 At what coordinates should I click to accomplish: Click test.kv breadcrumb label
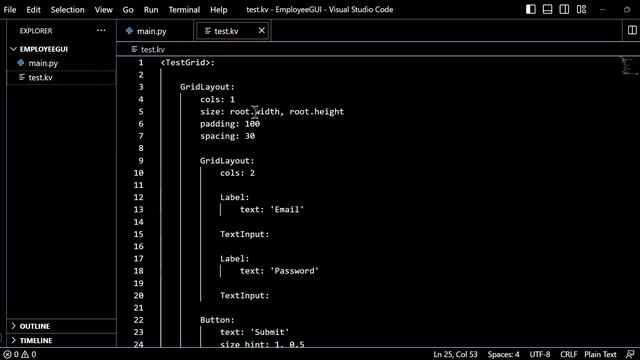(153, 49)
